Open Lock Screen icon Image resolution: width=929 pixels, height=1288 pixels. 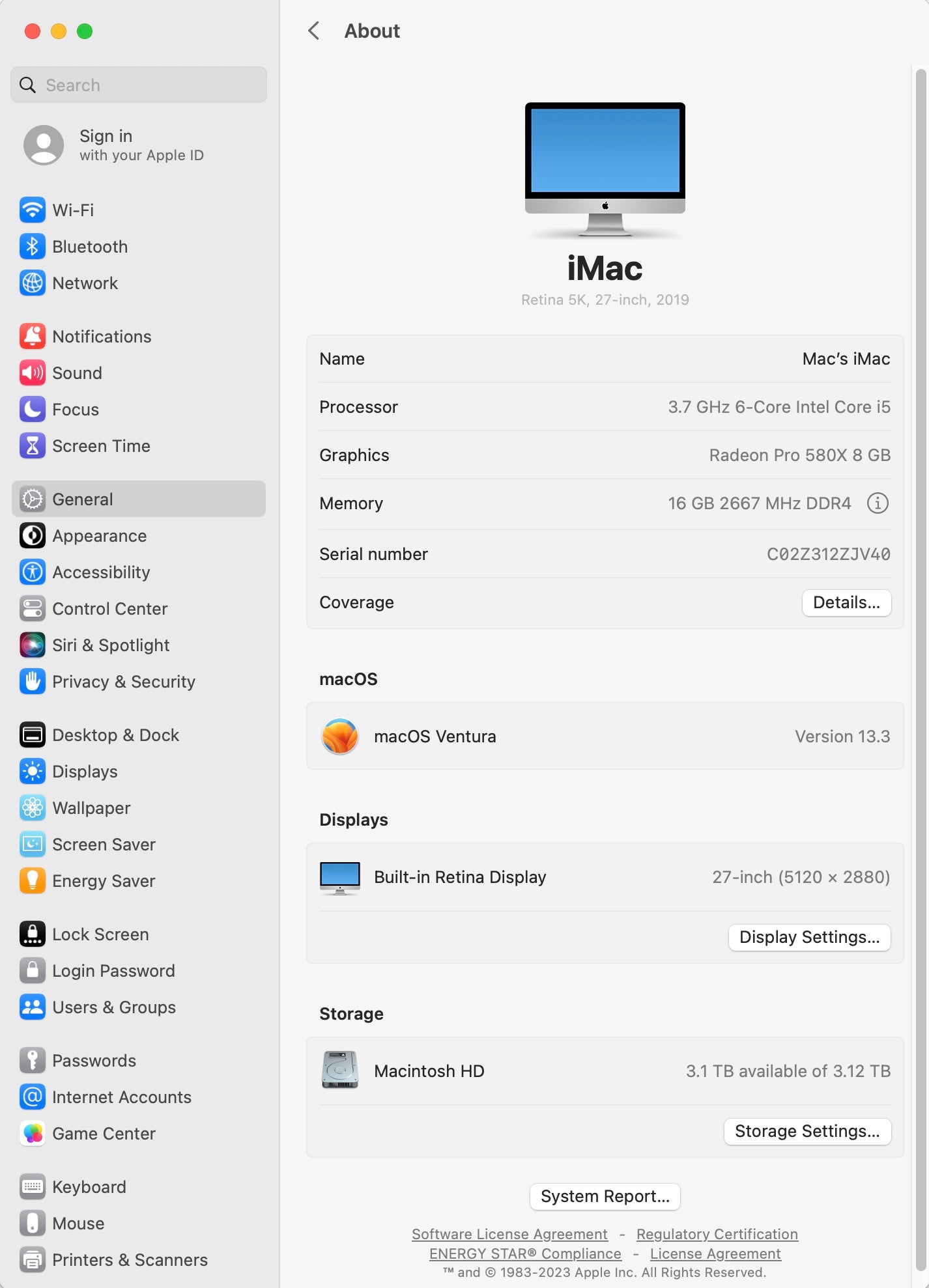tap(33, 934)
